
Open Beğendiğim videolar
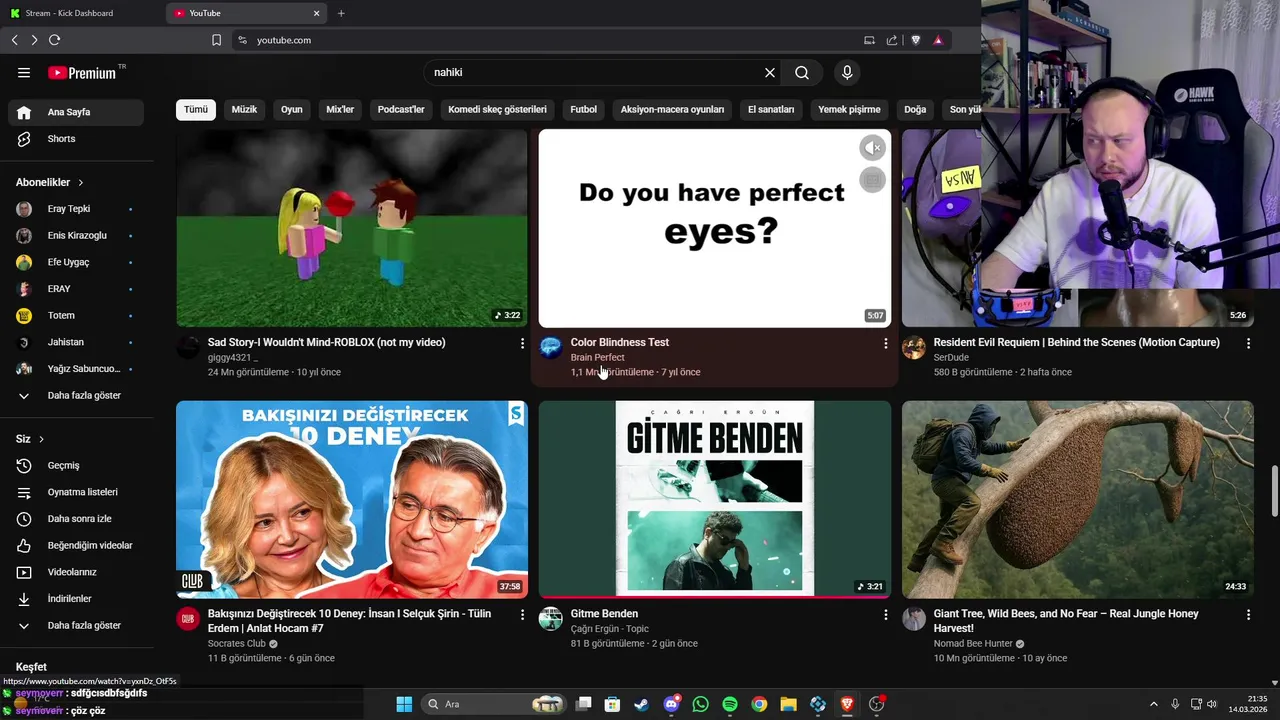tap(76, 546)
